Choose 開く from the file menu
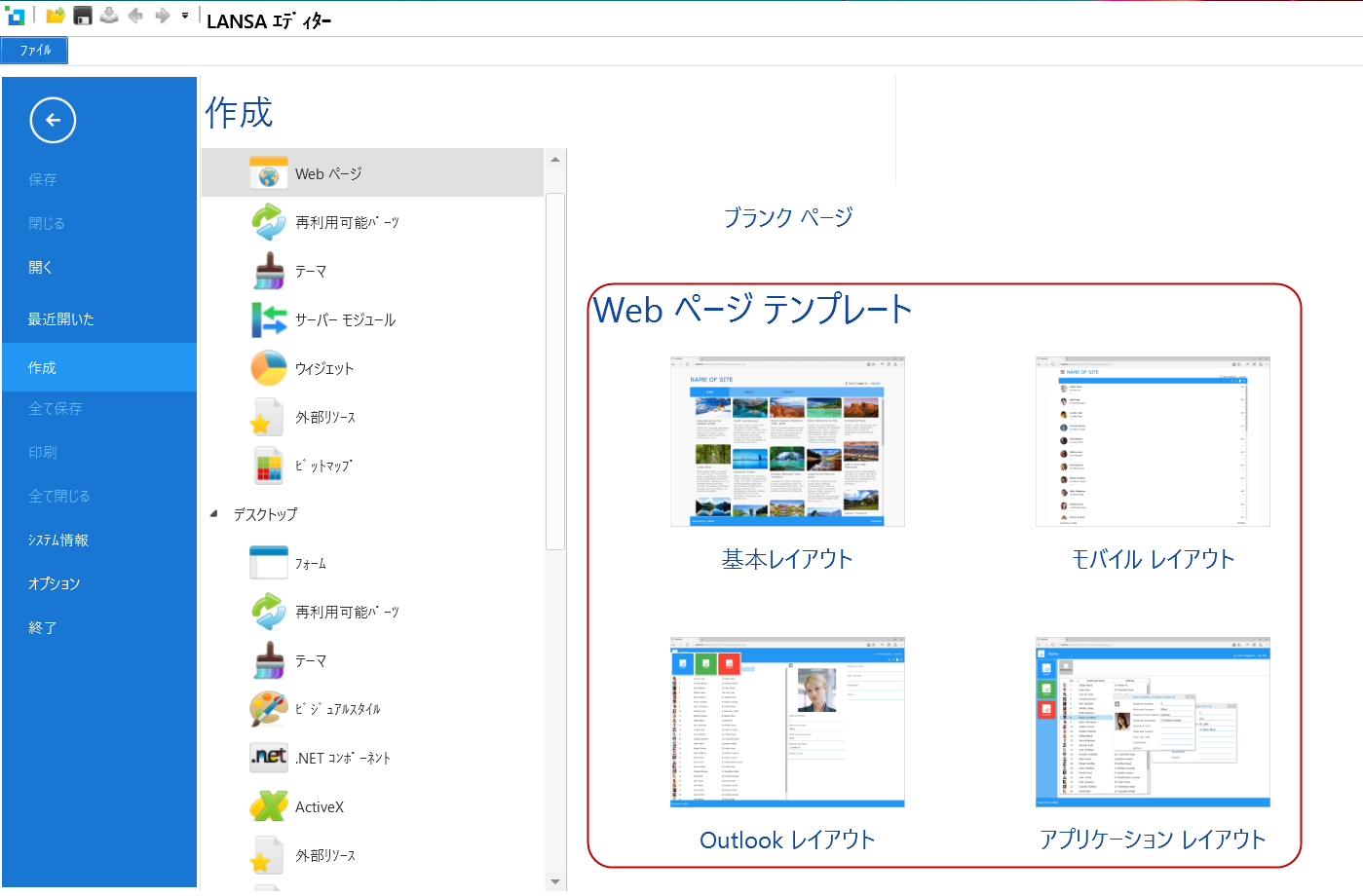The image size is (1363, 896). click(41, 267)
